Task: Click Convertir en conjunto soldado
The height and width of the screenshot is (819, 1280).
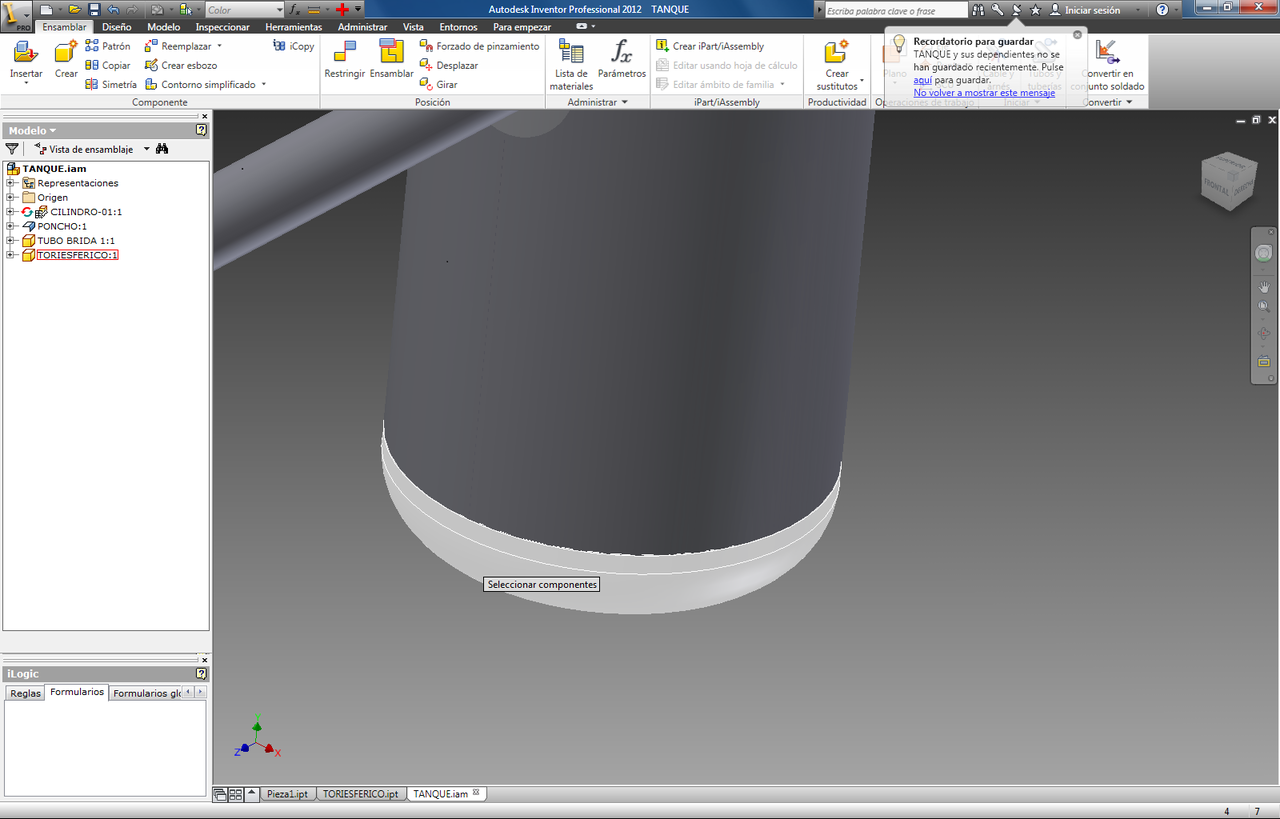Action: pyautogui.click(x=1107, y=65)
